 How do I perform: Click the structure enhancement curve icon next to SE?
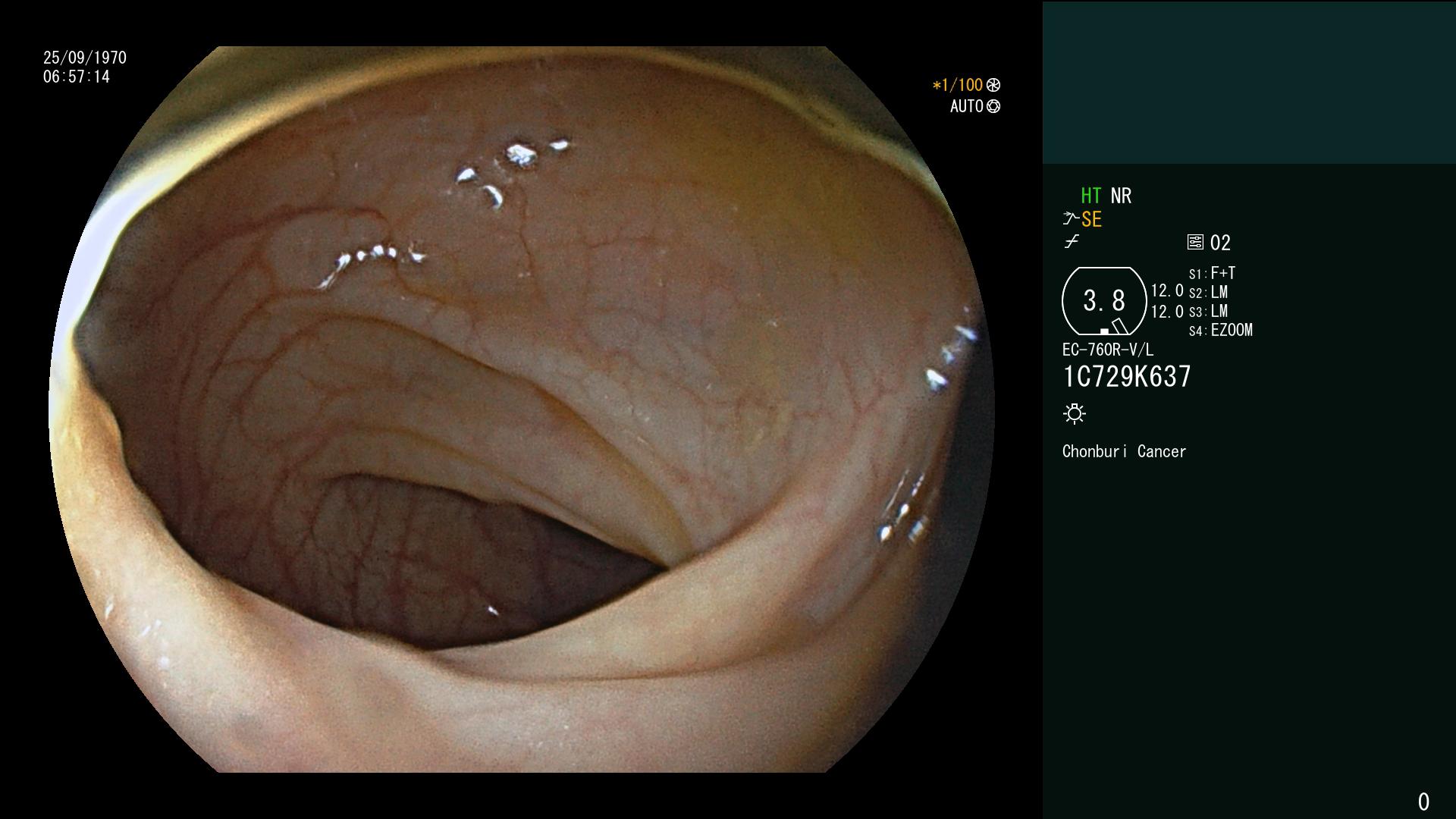(x=1071, y=218)
